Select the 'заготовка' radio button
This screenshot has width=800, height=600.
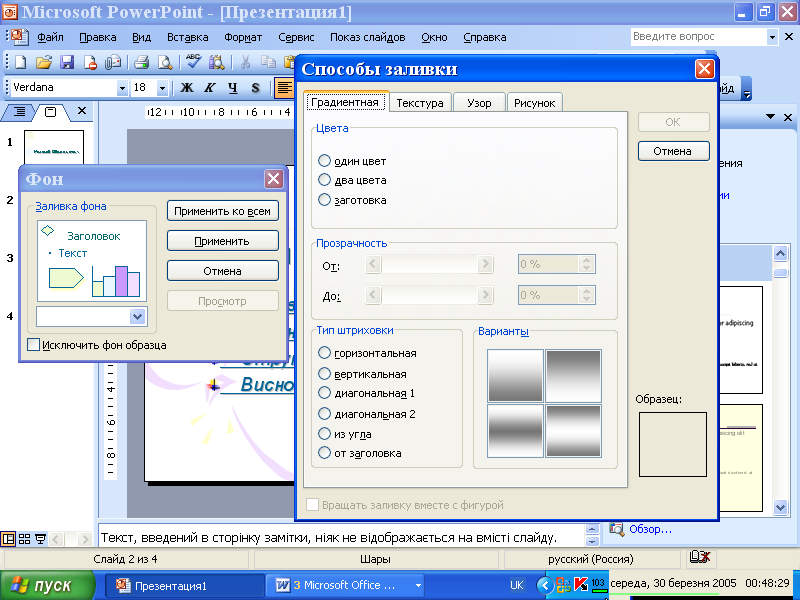(324, 199)
